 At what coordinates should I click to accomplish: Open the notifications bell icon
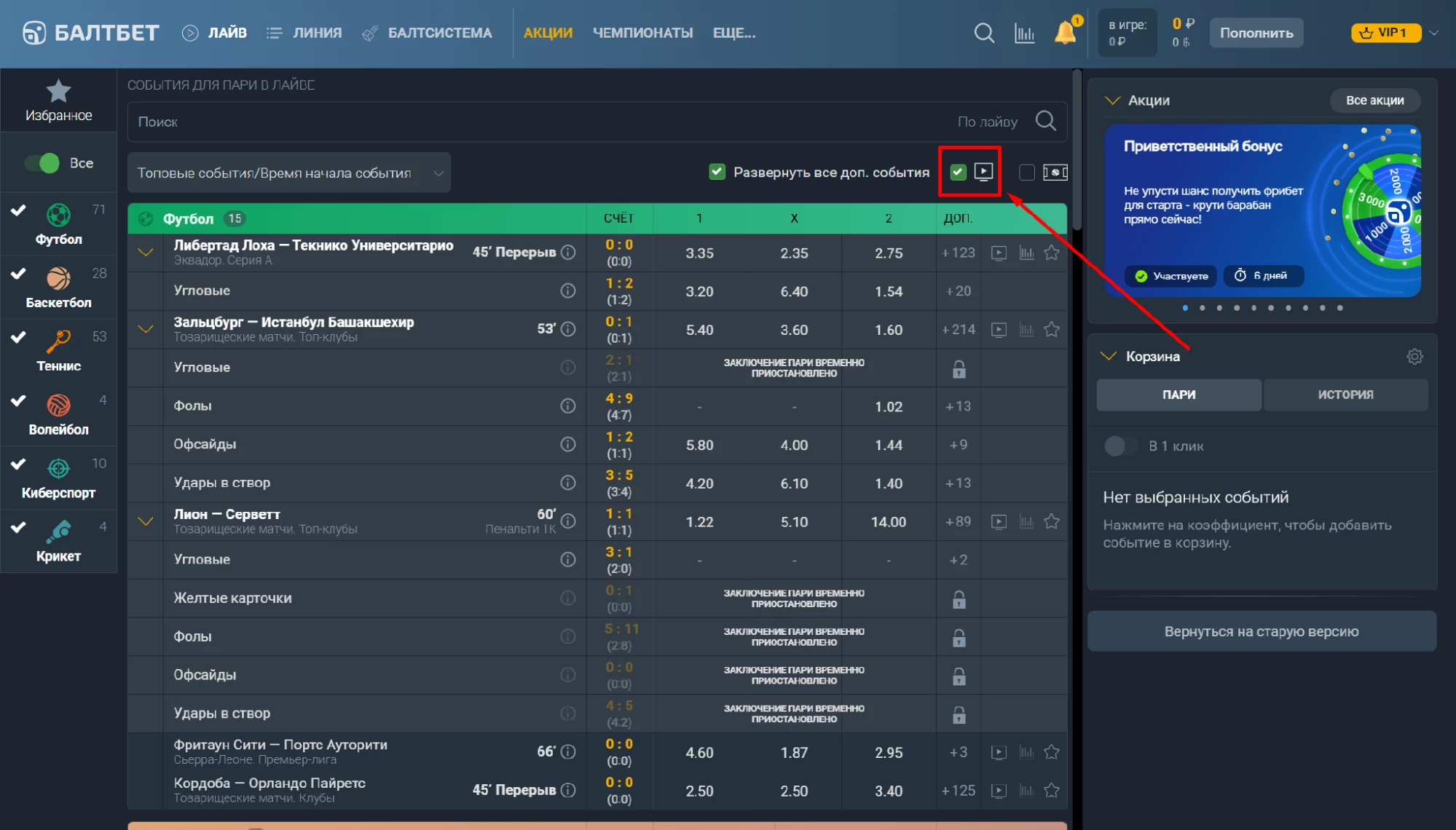(x=1066, y=33)
